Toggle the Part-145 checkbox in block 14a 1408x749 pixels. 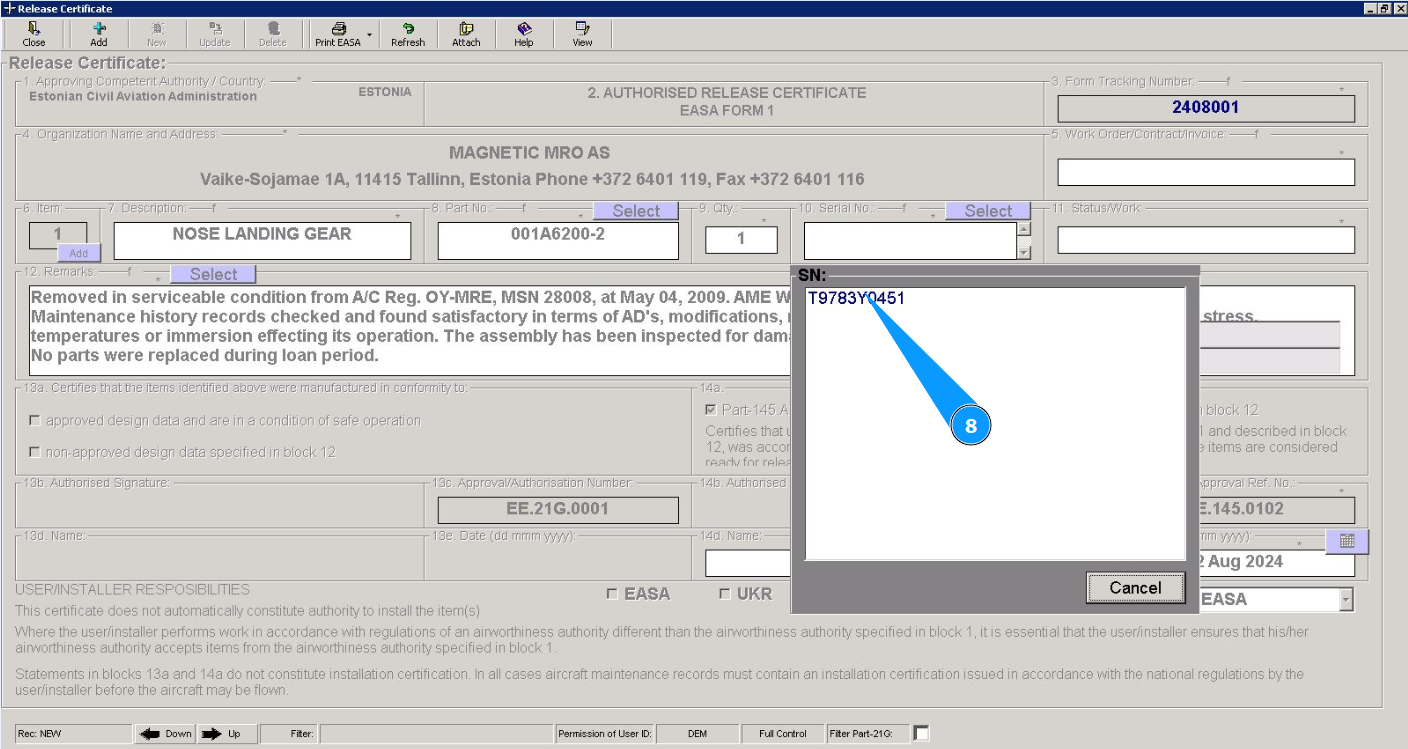tap(710, 410)
